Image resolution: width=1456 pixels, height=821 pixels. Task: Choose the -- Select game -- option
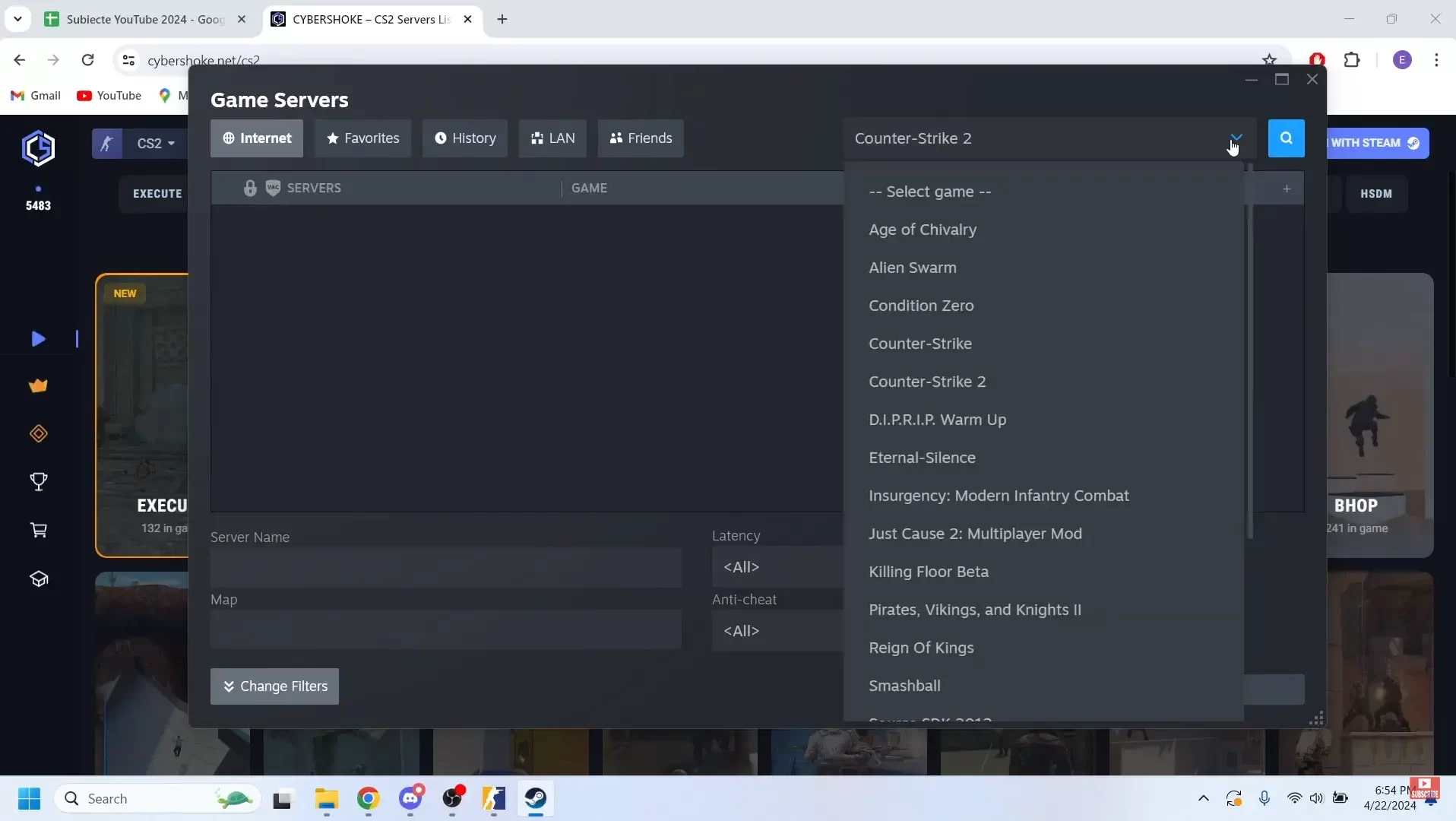(x=1043, y=192)
